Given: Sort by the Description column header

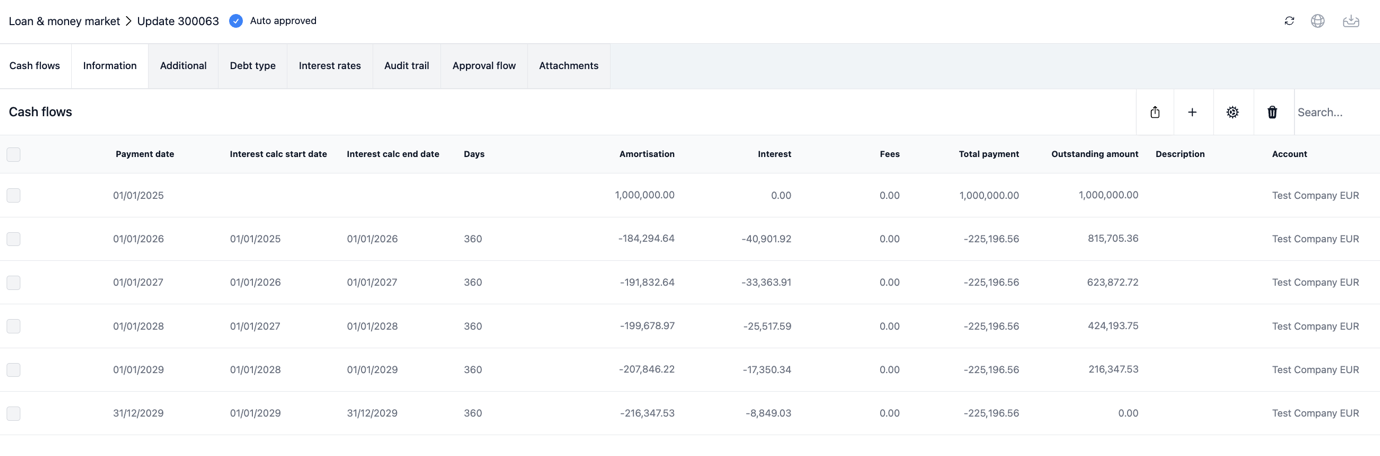Looking at the screenshot, I should pos(1180,154).
